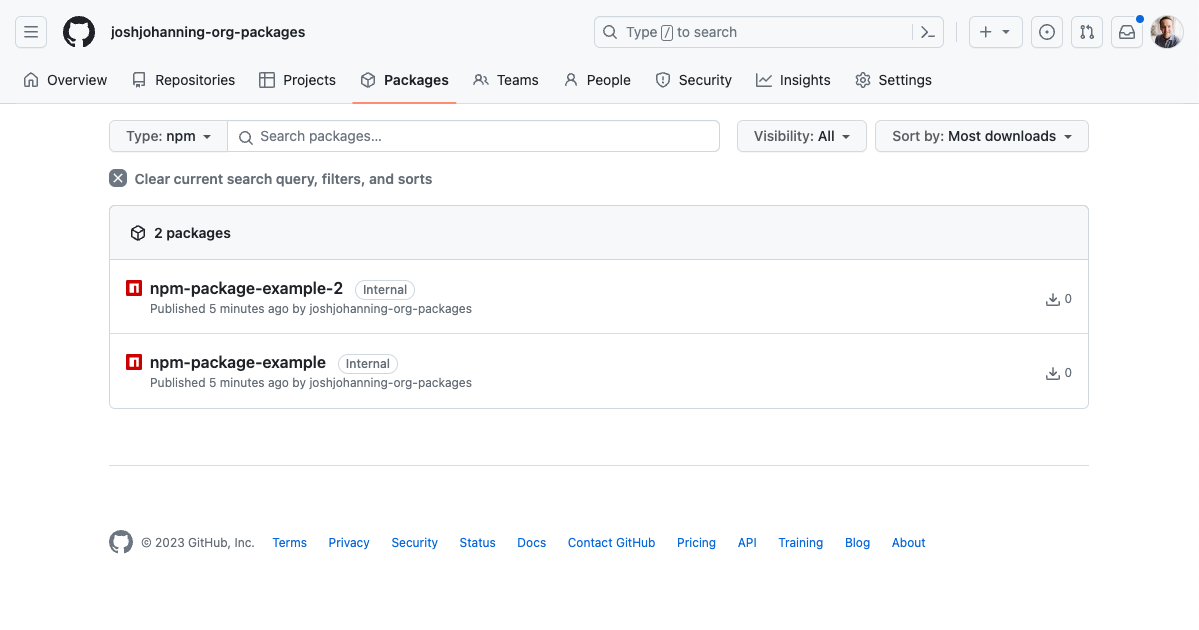This screenshot has width=1199, height=630.
Task: Open the Sort by: Most downloads dropdown
Action: click(981, 136)
